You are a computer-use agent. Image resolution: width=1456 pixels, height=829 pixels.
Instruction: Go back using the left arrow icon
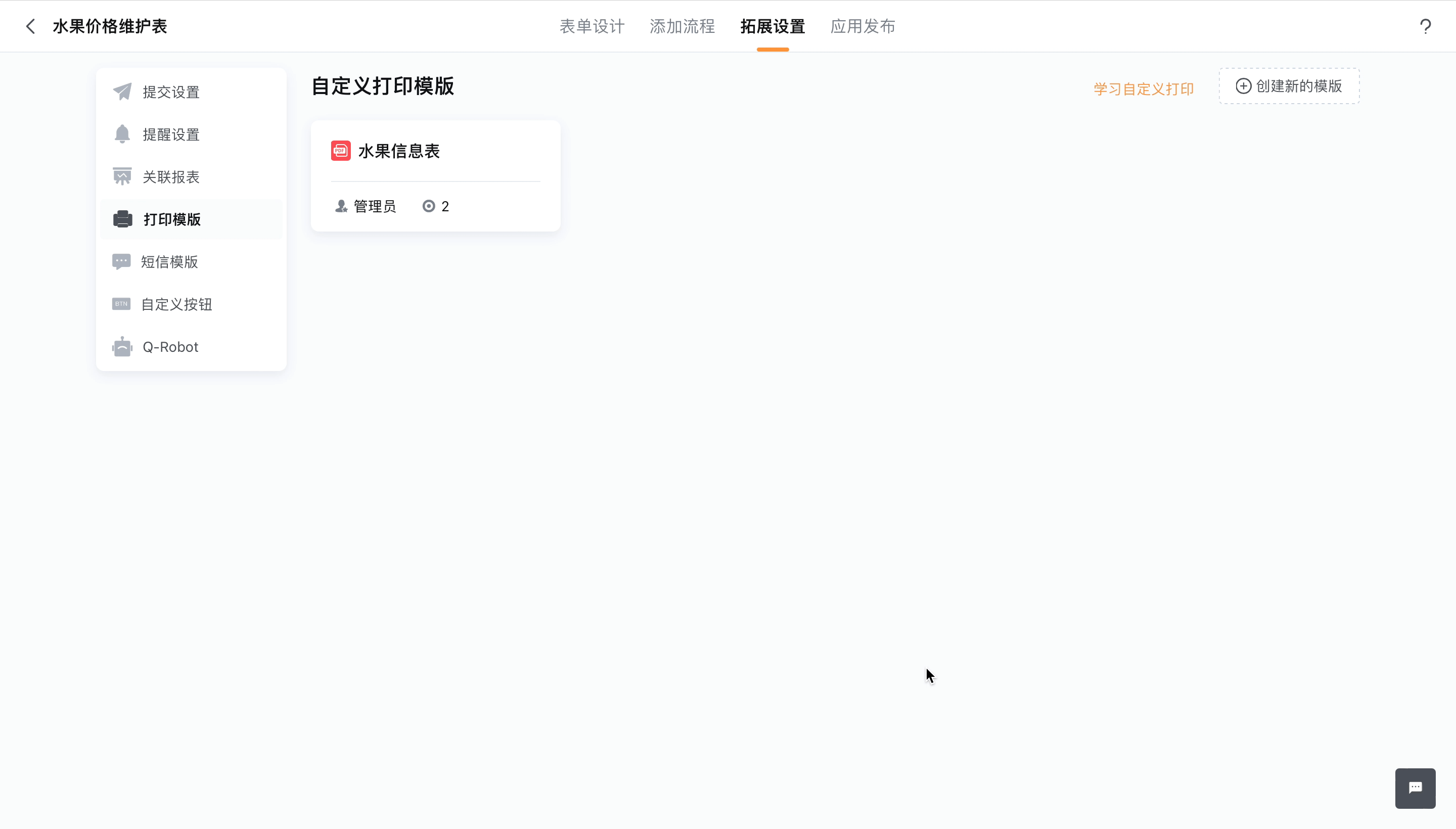tap(31, 26)
